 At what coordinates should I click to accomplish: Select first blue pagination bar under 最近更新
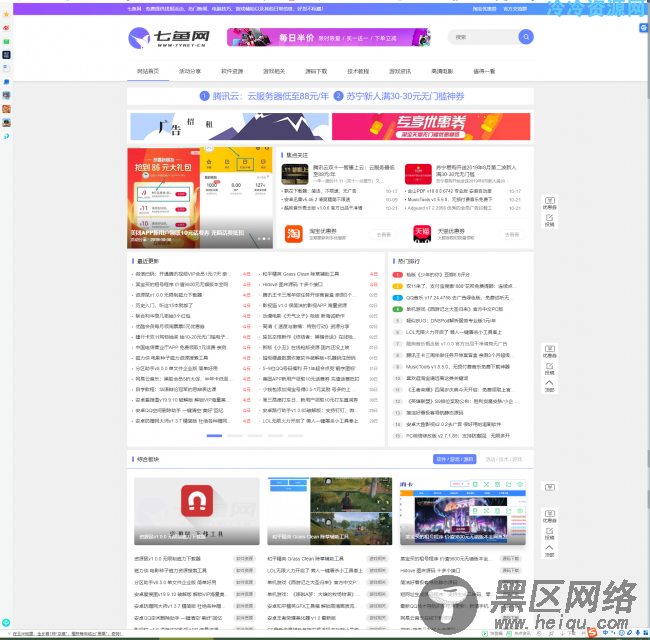(214, 436)
